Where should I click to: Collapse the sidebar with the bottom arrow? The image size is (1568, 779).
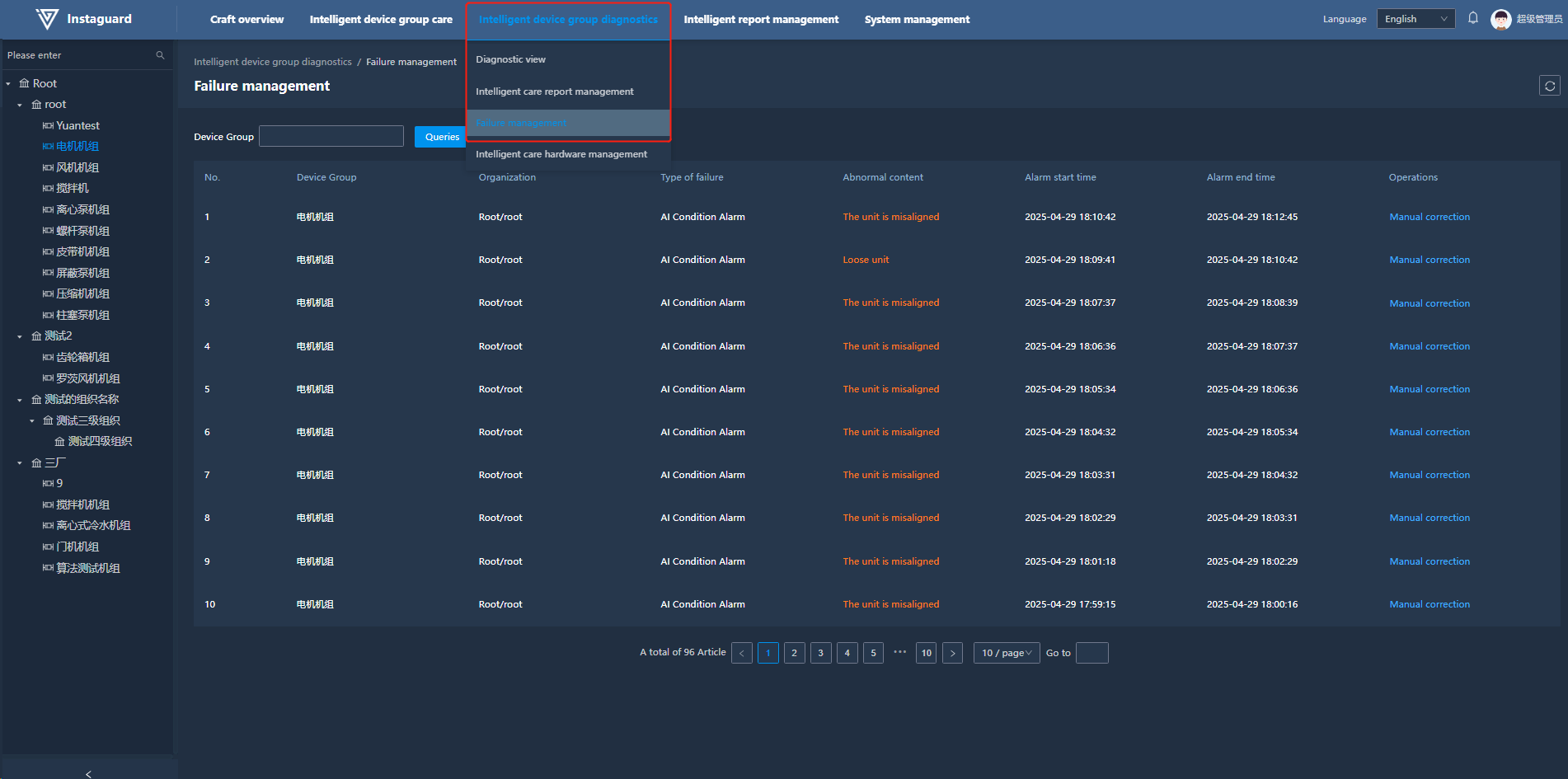point(88,773)
